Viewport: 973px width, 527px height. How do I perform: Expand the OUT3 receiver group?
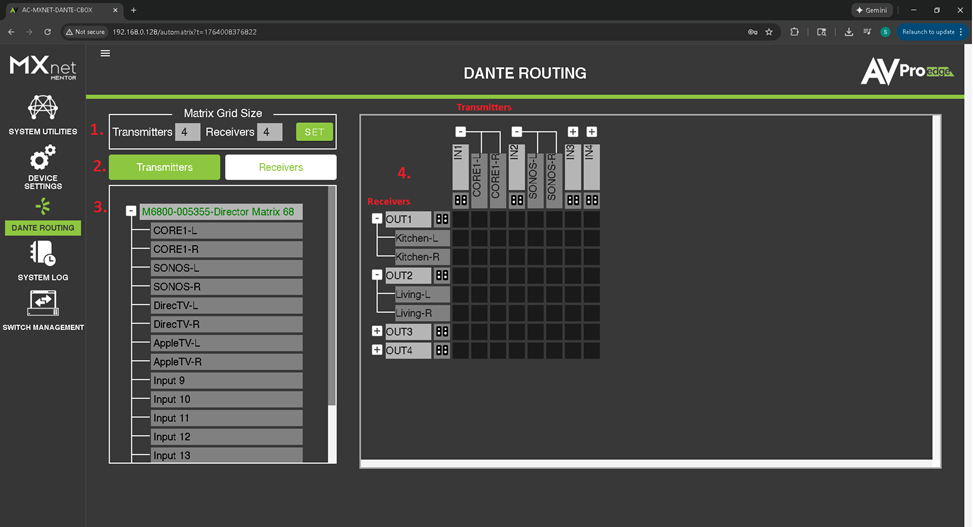[x=377, y=332]
